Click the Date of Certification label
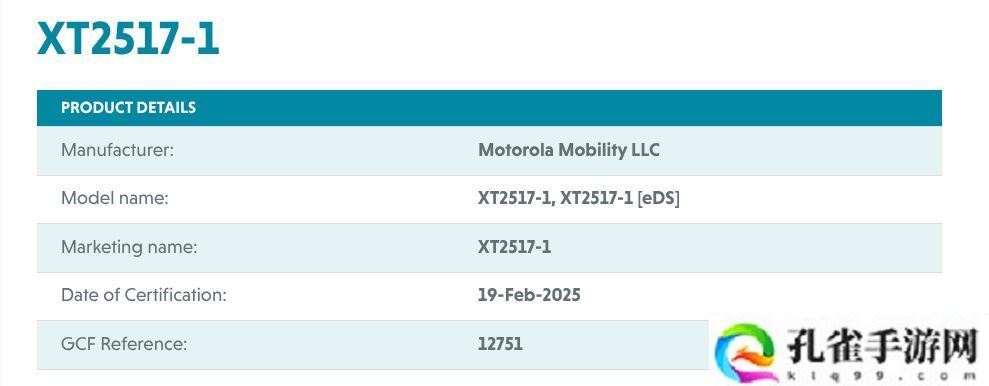This screenshot has width=989, height=386. [143, 295]
